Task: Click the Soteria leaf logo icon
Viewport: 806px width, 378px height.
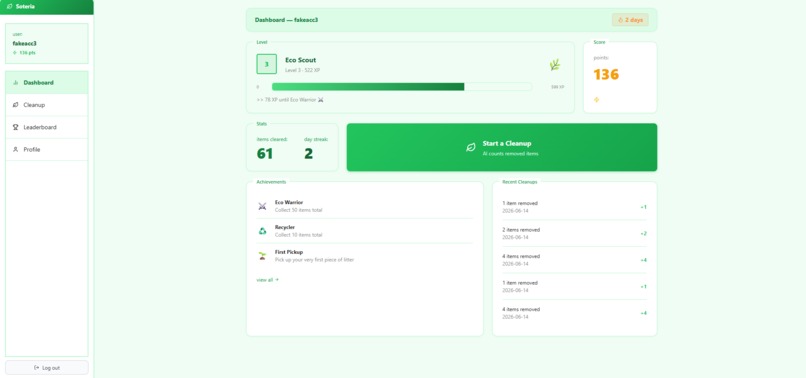Action: (9, 7)
